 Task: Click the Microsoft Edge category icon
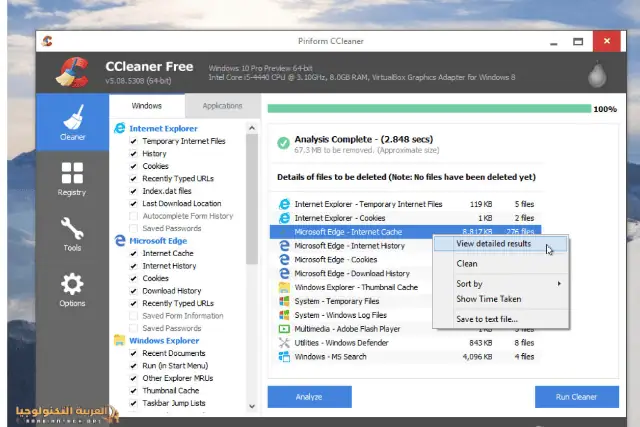120,240
